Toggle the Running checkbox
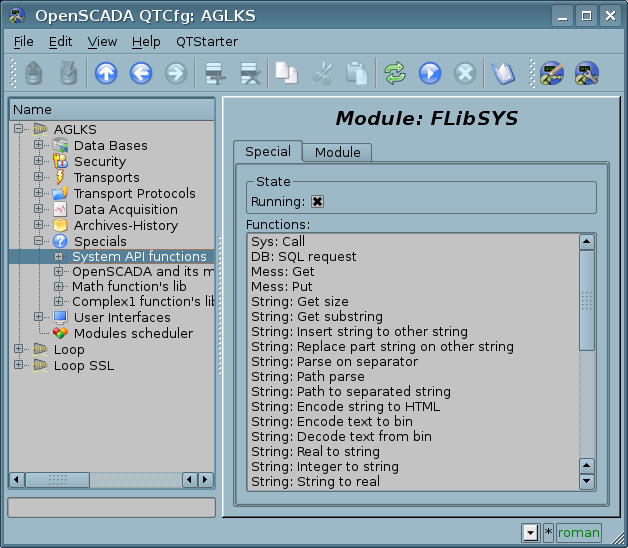This screenshot has height=548, width=628. point(317,202)
